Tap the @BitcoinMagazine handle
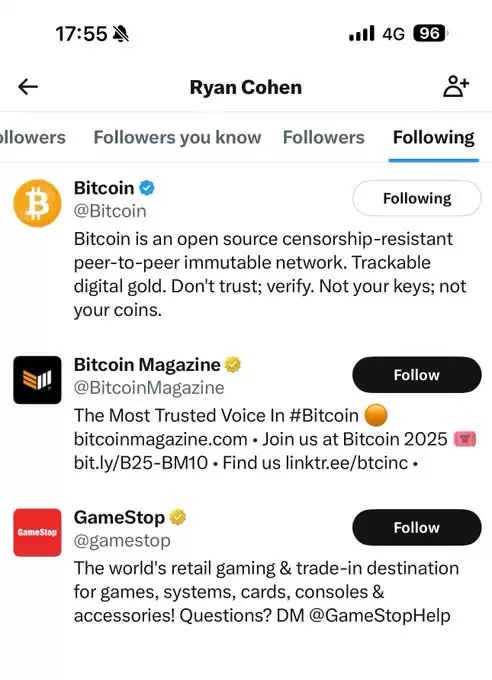492x680 pixels. coord(149,388)
